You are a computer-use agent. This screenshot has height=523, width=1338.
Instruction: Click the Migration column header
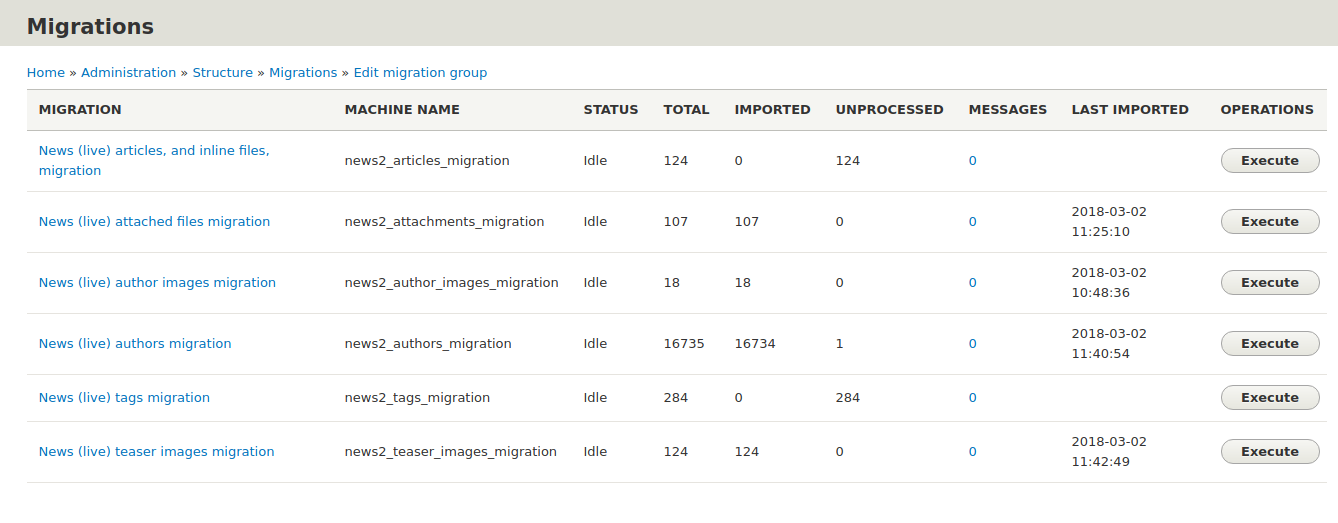(80, 110)
